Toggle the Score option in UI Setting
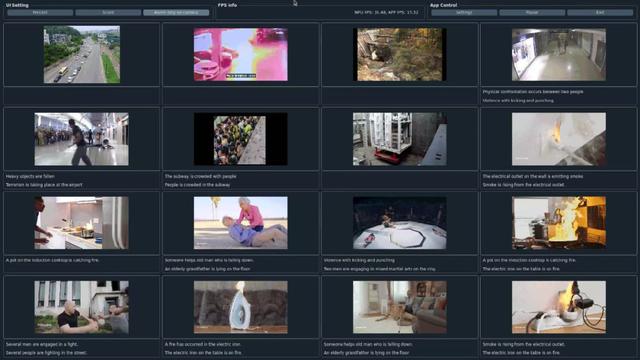 (108, 13)
